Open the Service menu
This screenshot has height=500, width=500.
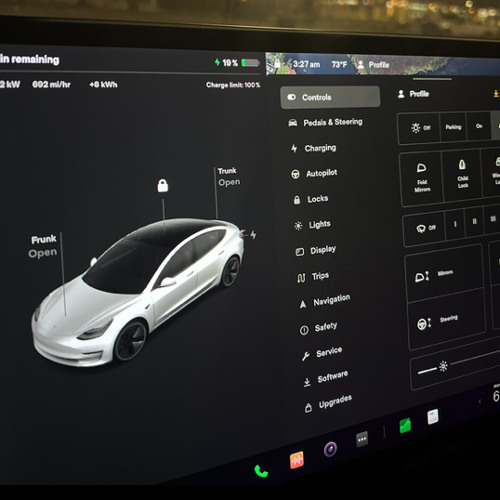[x=322, y=353]
